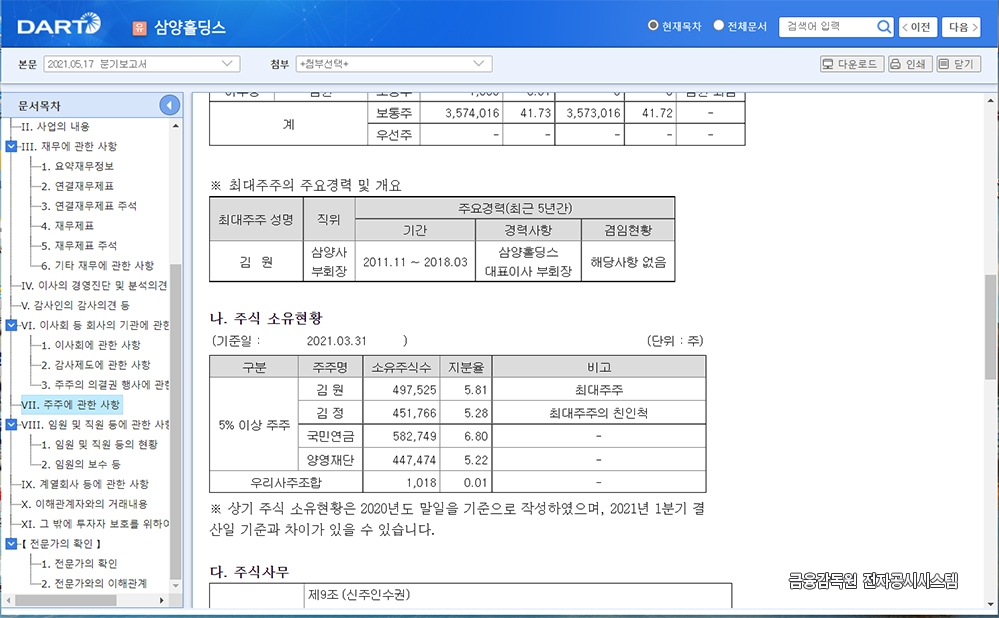Click the 국민연금 shareholder cell

pyautogui.click(x=330, y=436)
